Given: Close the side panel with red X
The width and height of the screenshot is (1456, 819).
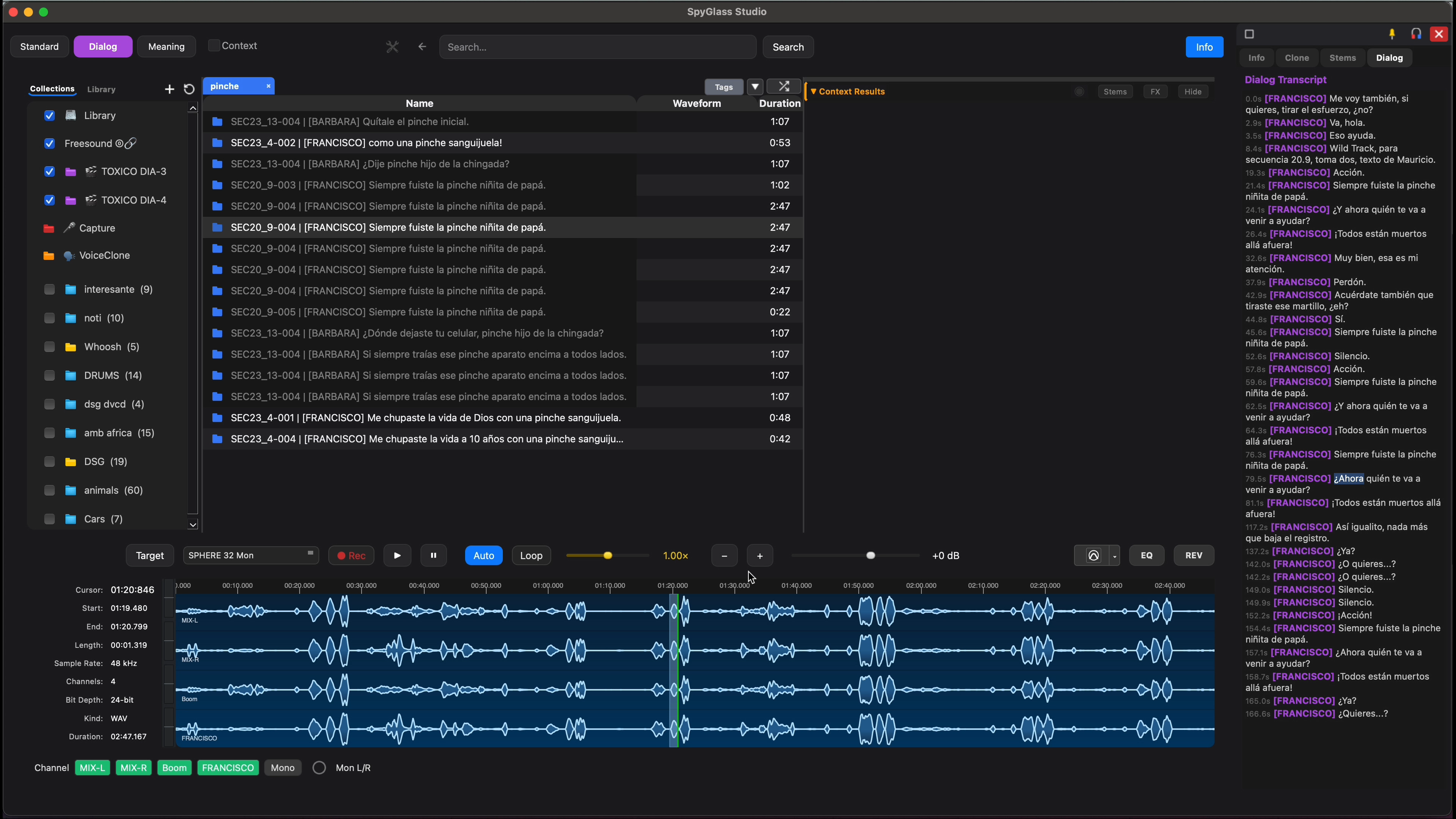Looking at the screenshot, I should 1439,34.
